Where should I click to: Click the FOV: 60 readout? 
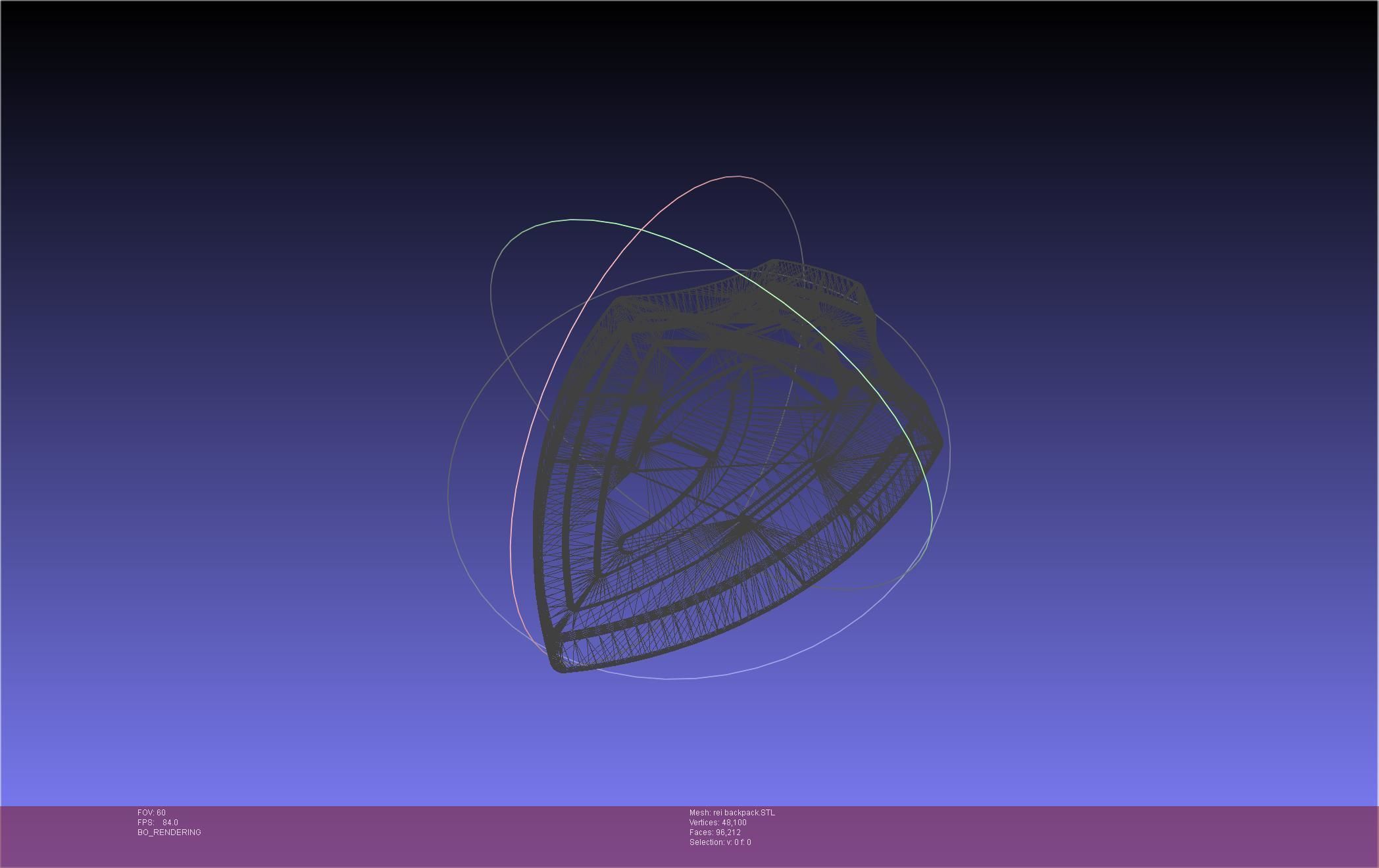(x=151, y=813)
